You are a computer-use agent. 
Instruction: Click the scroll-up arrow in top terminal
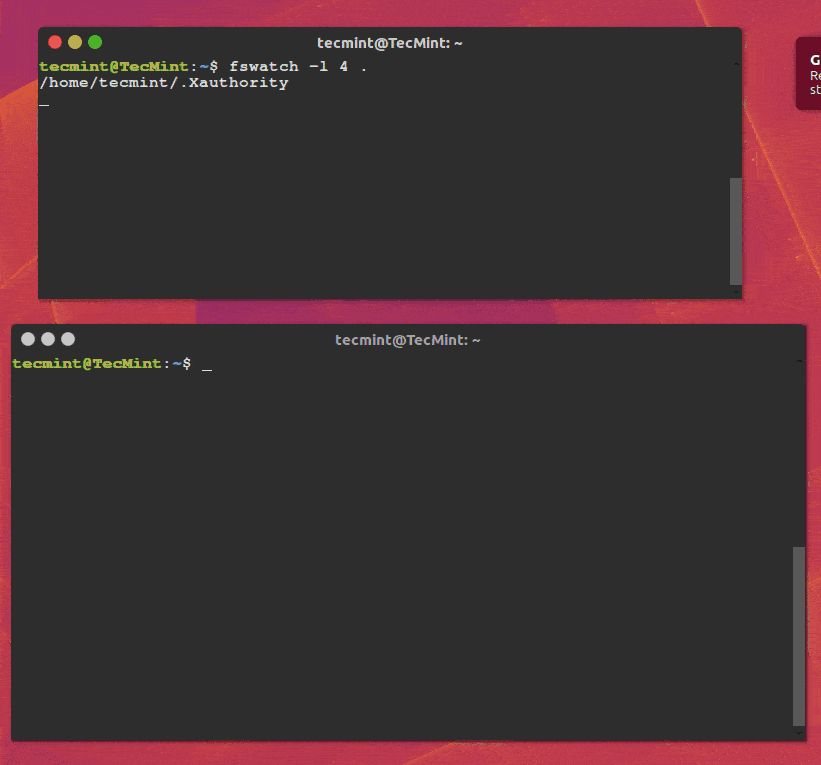[736, 65]
